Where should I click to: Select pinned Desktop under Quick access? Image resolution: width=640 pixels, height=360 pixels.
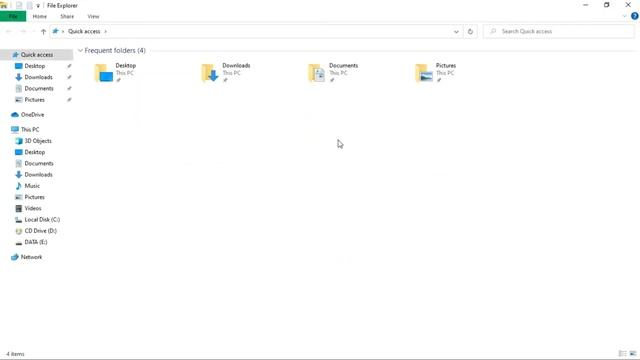tap(35, 66)
